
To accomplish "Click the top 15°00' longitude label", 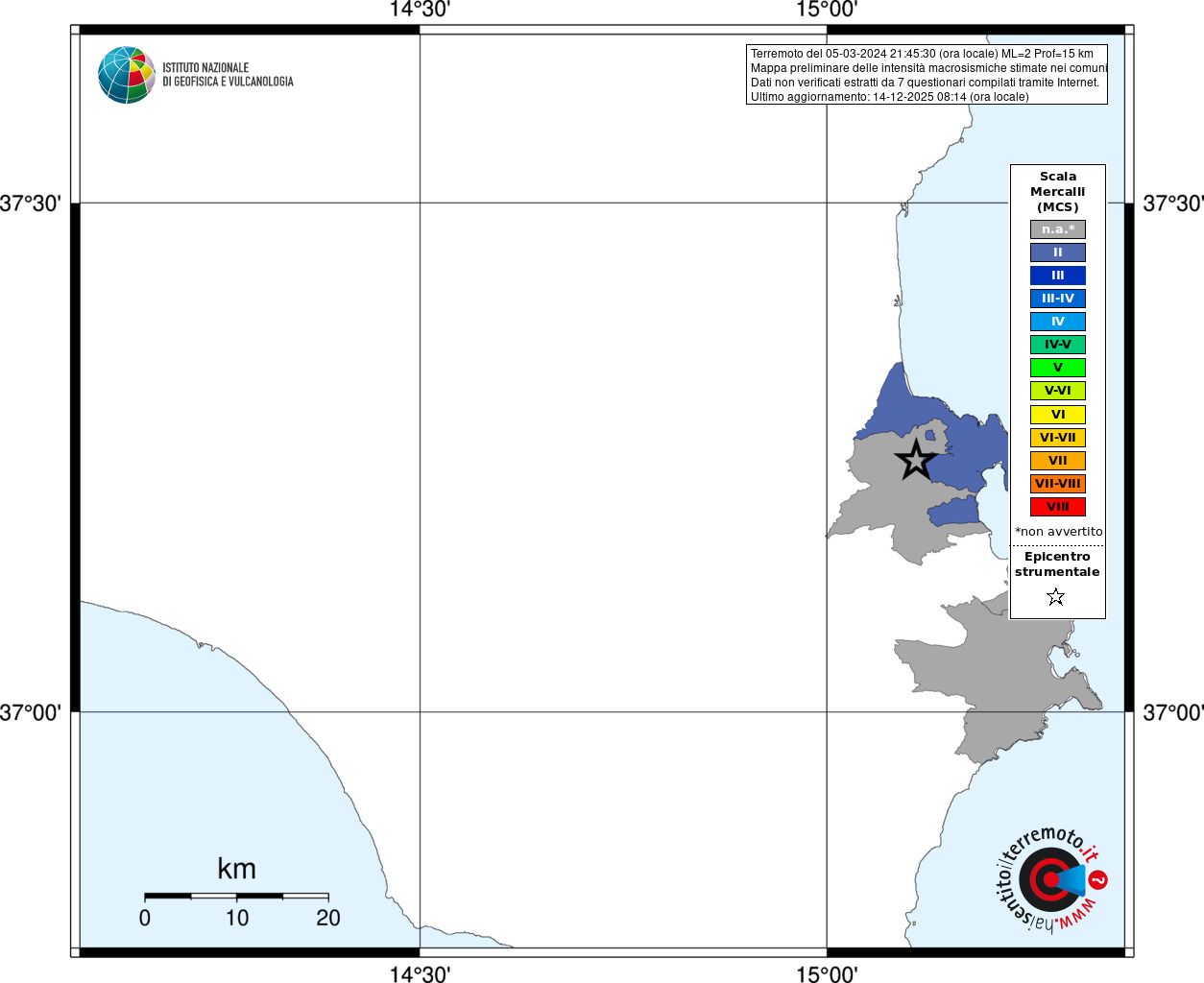I will pos(827,10).
